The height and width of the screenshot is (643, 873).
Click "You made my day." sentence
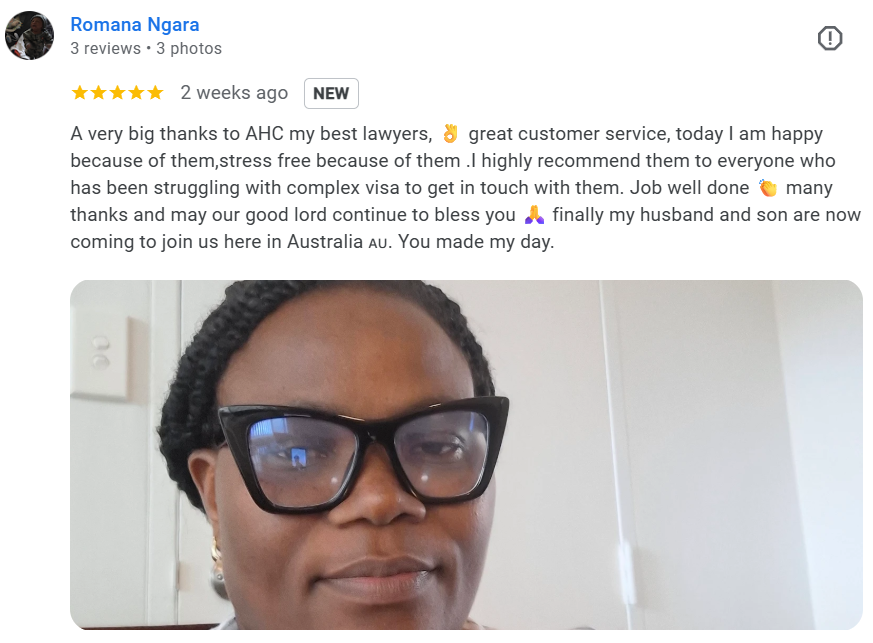476,242
